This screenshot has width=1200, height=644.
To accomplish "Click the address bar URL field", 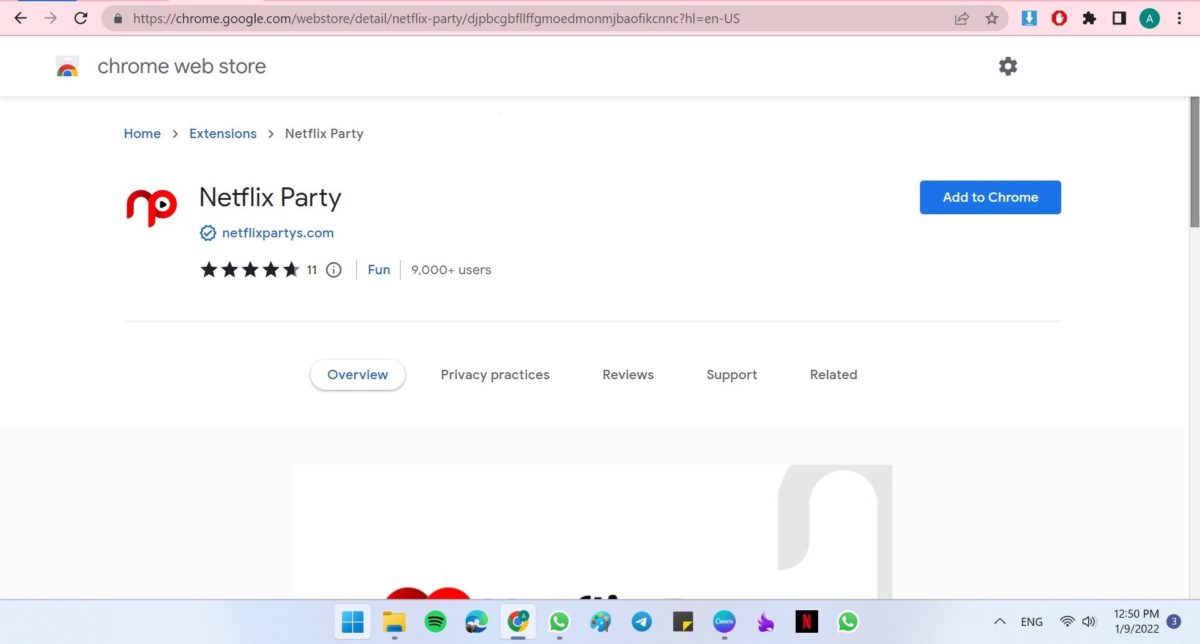I will (x=500, y=18).
